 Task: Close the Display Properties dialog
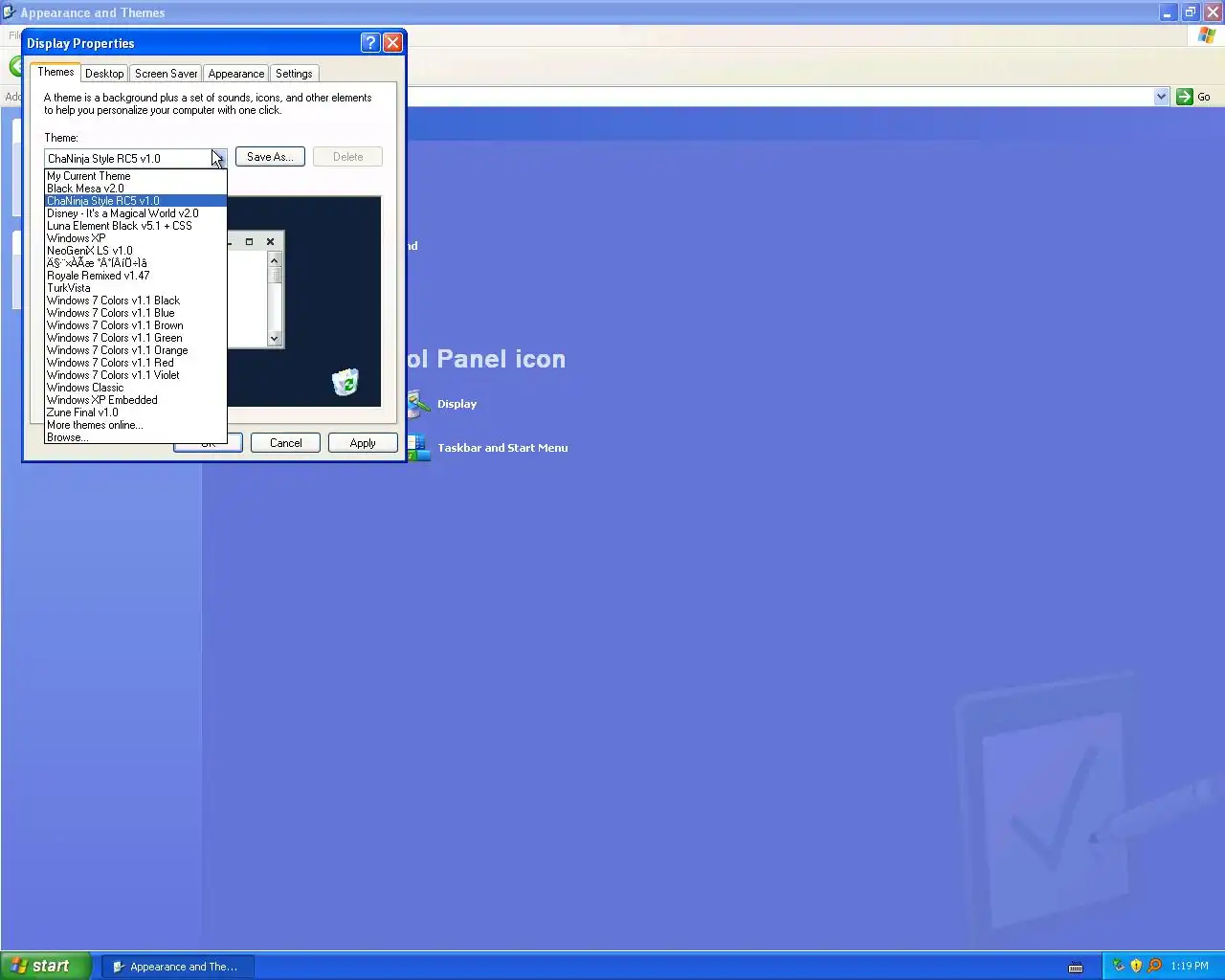click(x=392, y=43)
